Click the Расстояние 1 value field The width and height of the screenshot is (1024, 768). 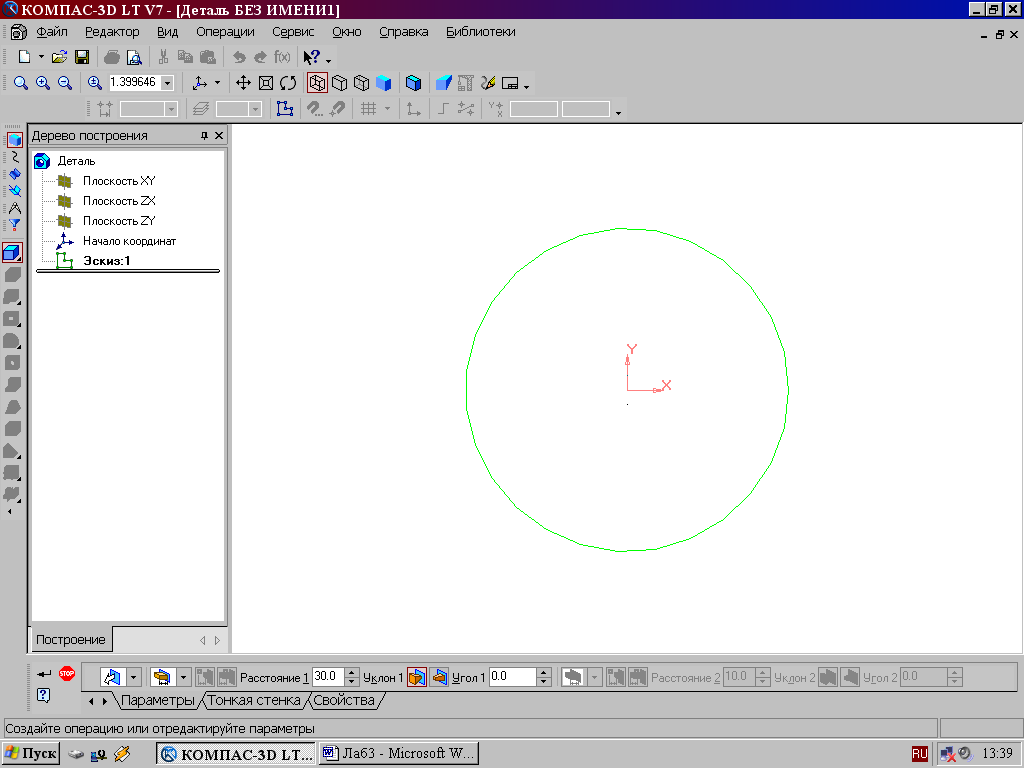[x=328, y=677]
